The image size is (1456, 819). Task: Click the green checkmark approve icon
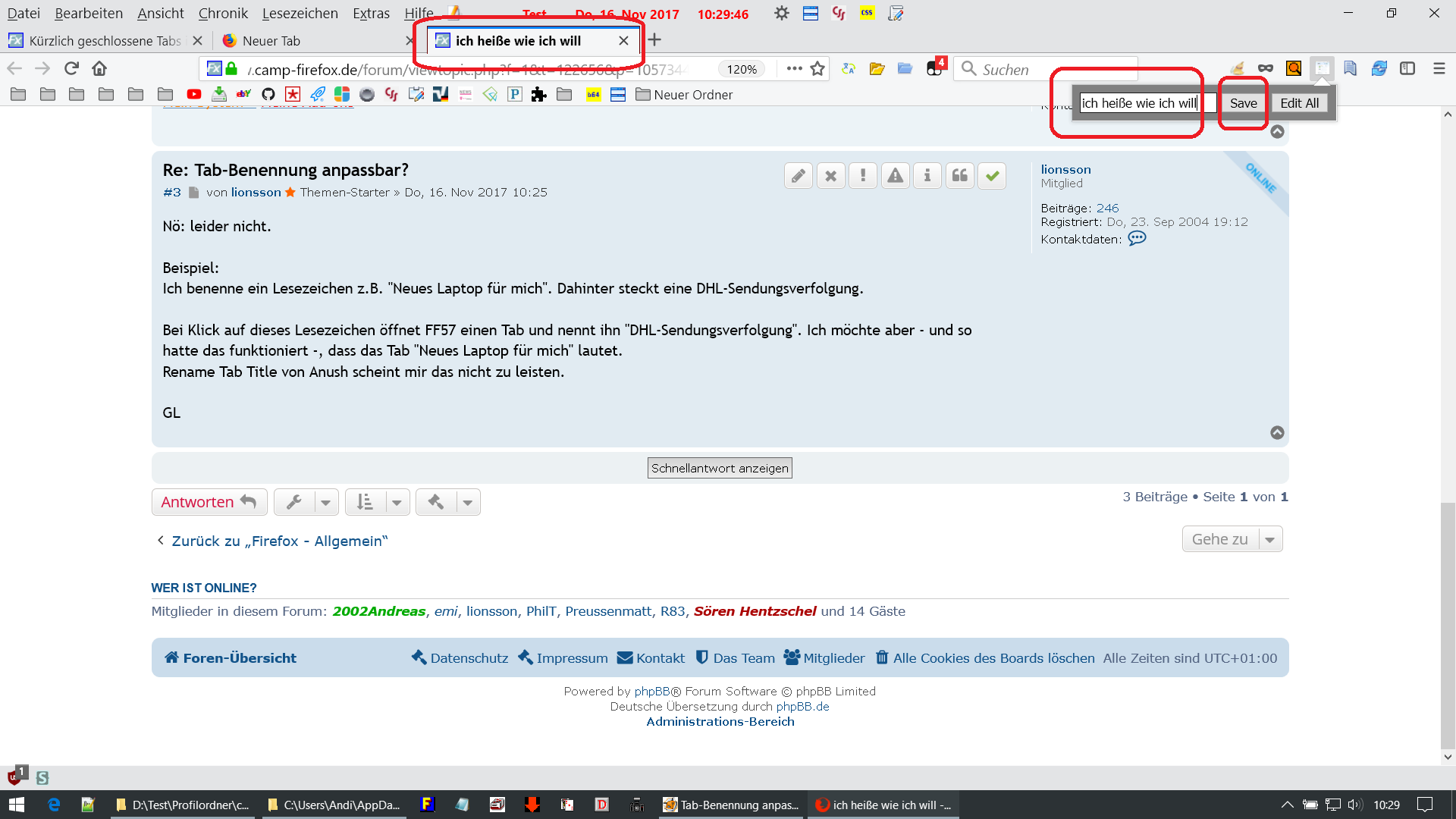point(992,176)
